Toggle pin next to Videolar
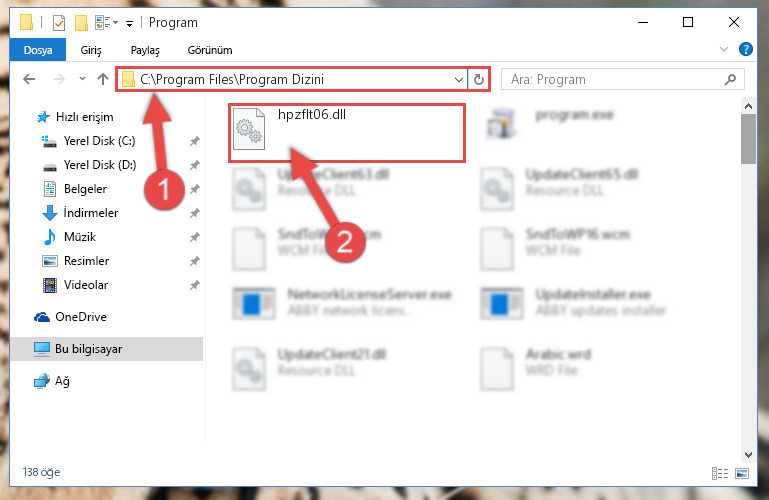This screenshot has height=500, width=769. coord(195,285)
